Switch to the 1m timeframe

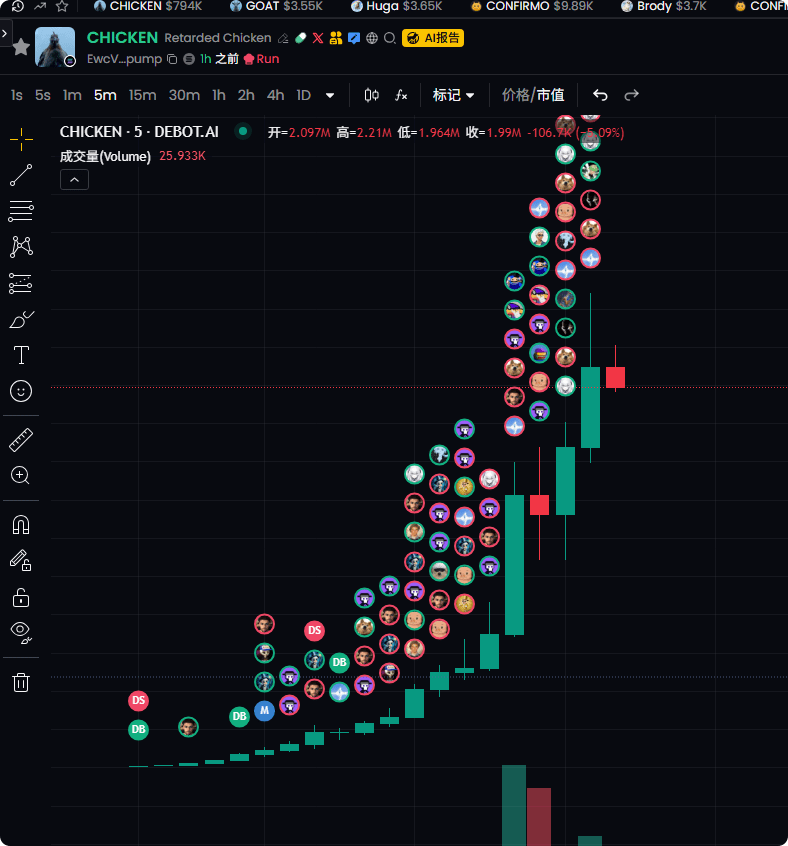[72, 95]
